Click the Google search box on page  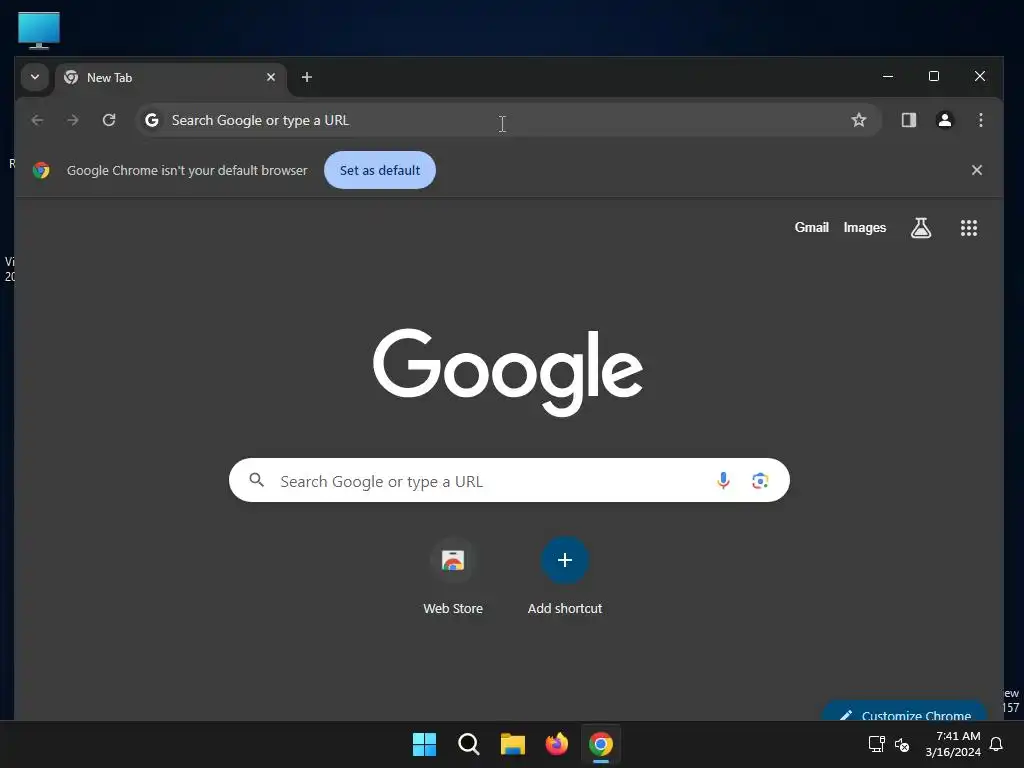(509, 481)
